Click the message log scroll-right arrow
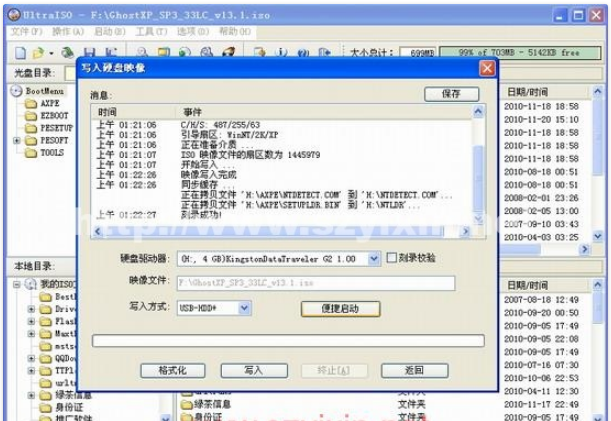The height and width of the screenshot is (421, 611). tap(465, 232)
